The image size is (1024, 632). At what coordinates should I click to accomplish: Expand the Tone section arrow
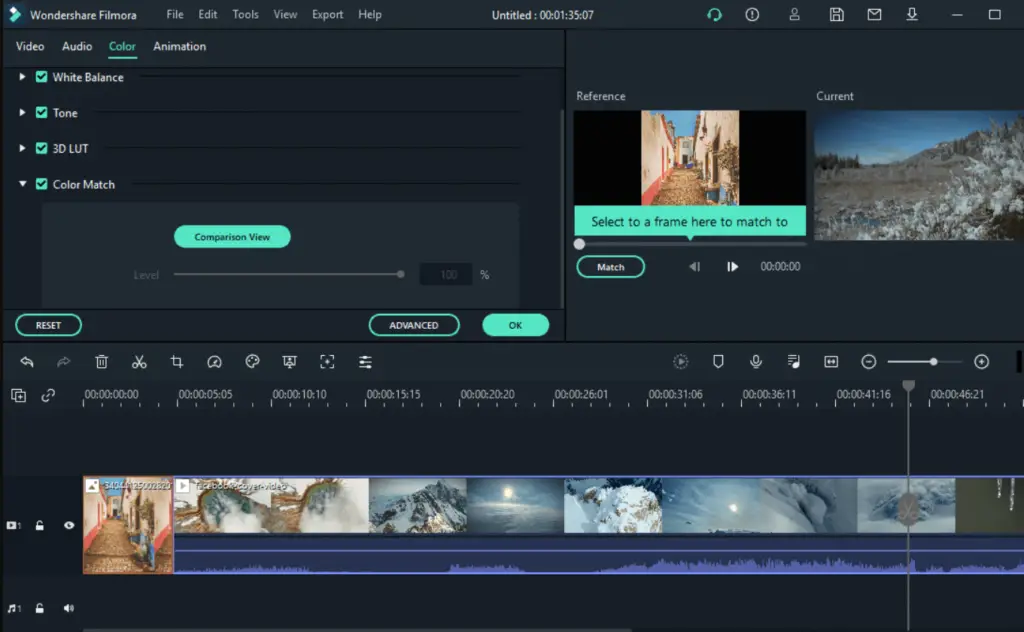[x=22, y=113]
